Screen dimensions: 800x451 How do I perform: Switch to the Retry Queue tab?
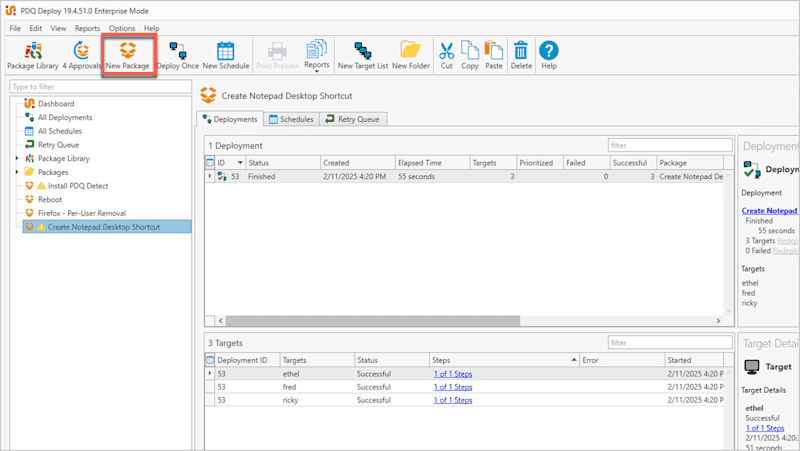[353, 119]
